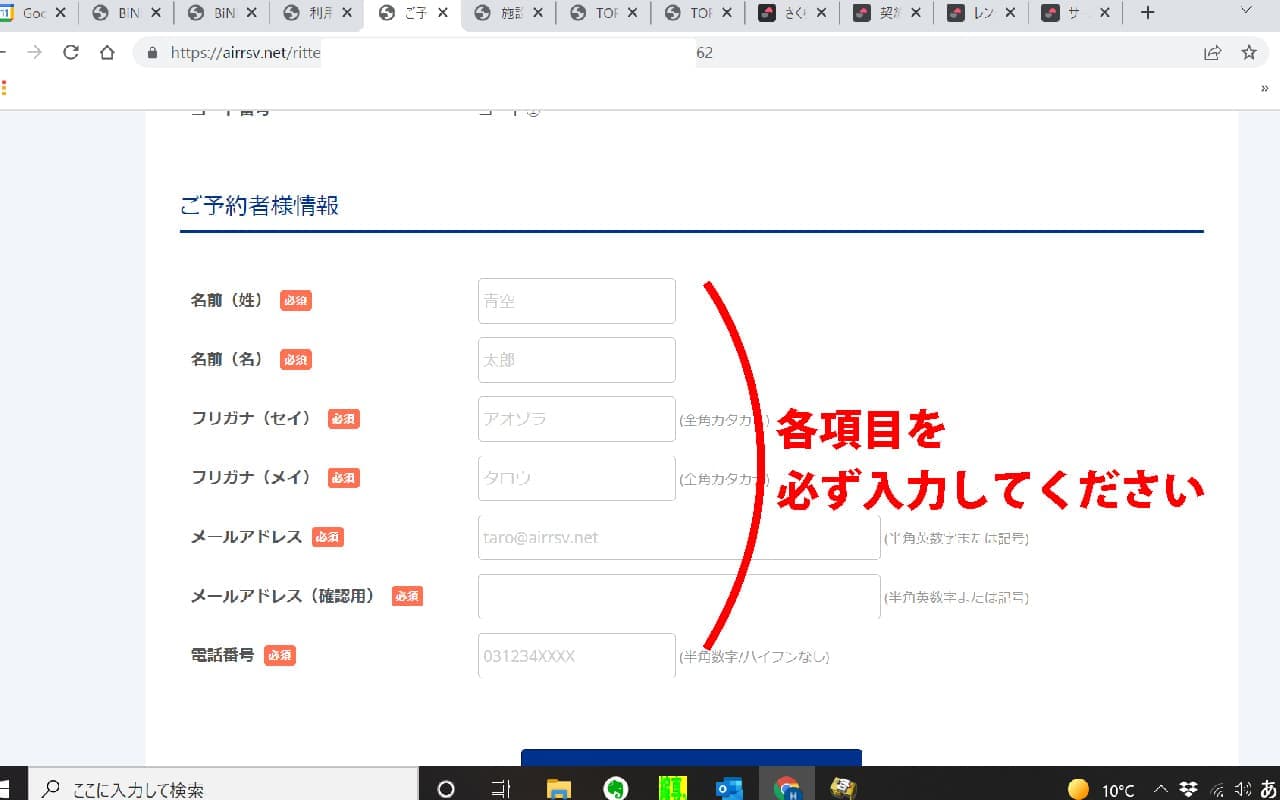Click the blue button below the form
The height and width of the screenshot is (800, 1280).
pyautogui.click(x=690, y=758)
